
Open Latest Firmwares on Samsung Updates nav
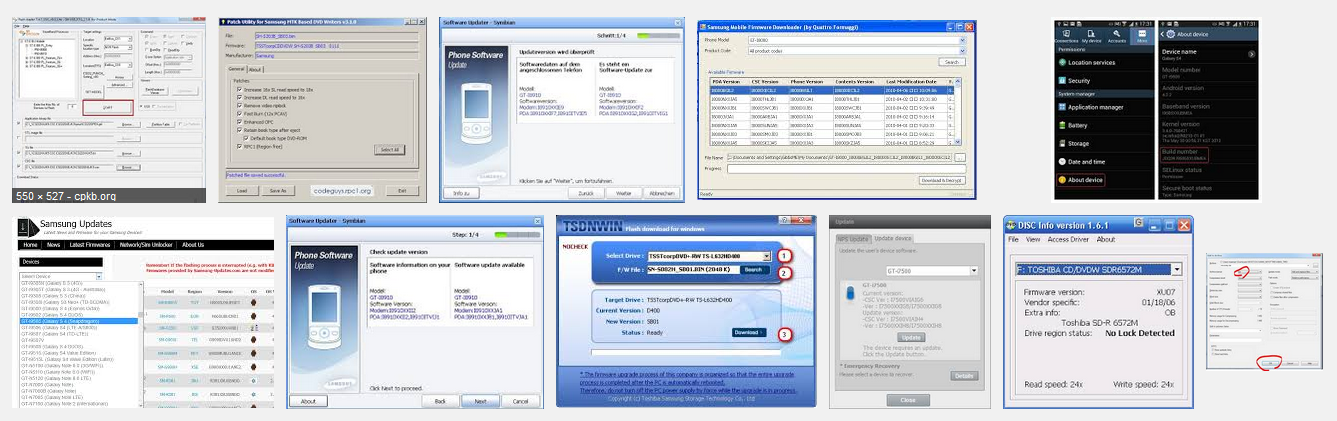point(92,244)
